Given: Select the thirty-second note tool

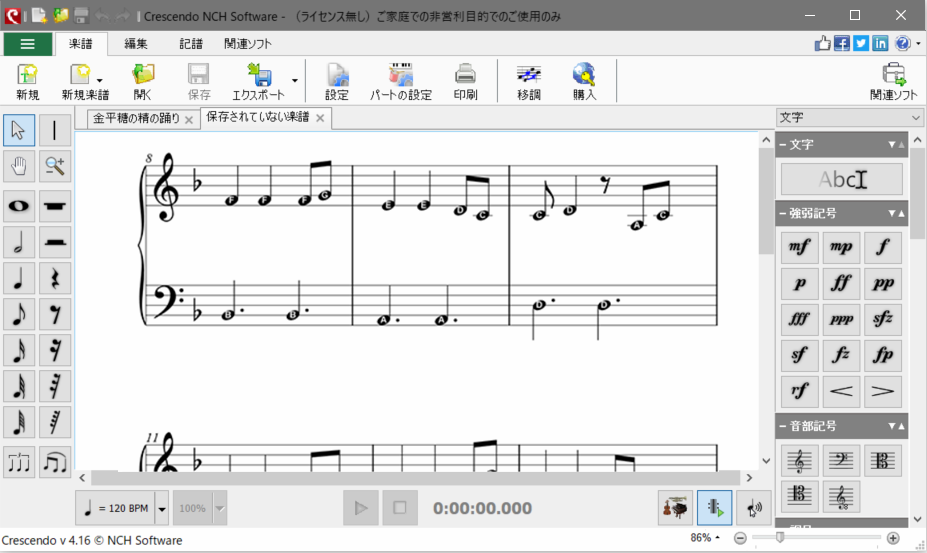Looking at the screenshot, I should point(19,386).
